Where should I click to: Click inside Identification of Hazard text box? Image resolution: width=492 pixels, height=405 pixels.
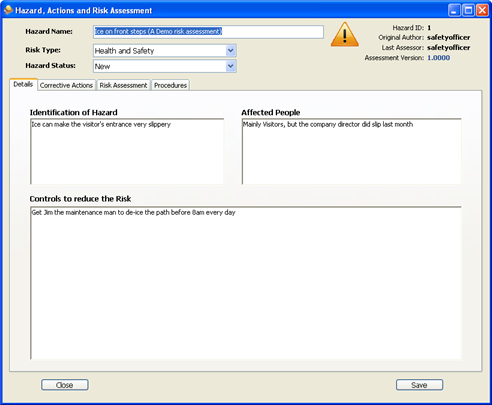127,151
